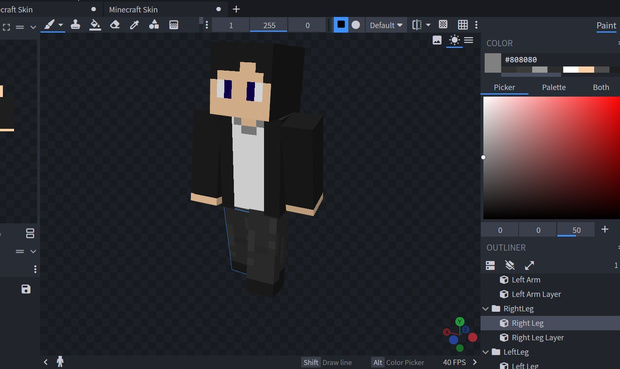Select the Paint Brush tool
Screen dimensions: 620x369
(x=49, y=25)
